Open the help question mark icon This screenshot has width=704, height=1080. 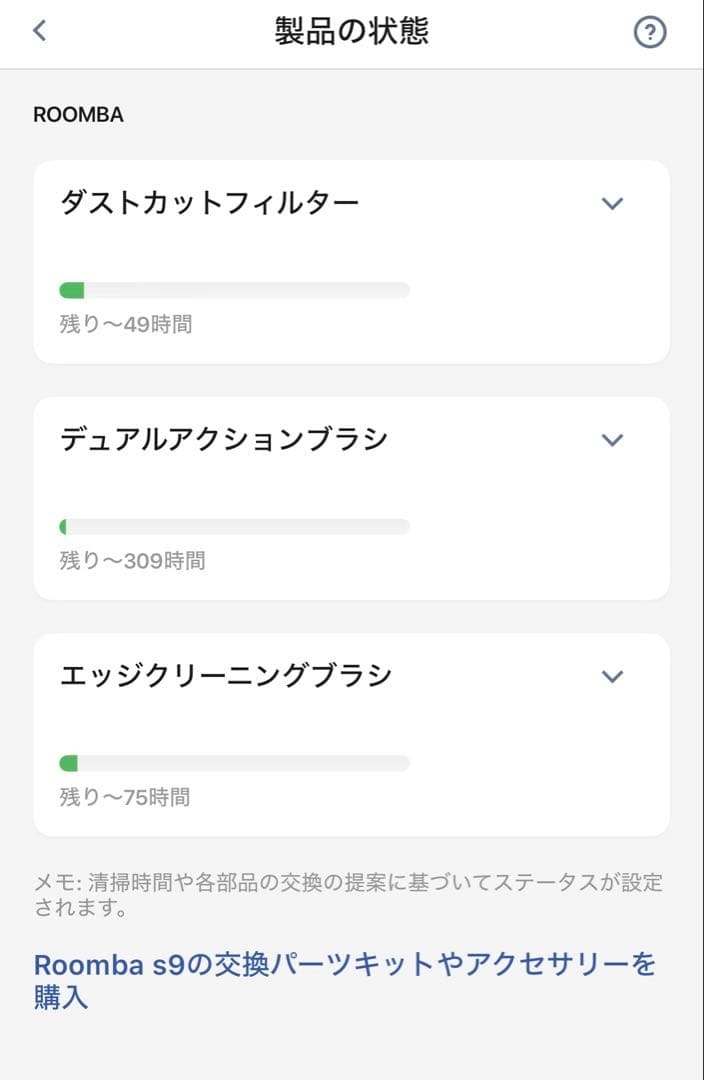[650, 32]
